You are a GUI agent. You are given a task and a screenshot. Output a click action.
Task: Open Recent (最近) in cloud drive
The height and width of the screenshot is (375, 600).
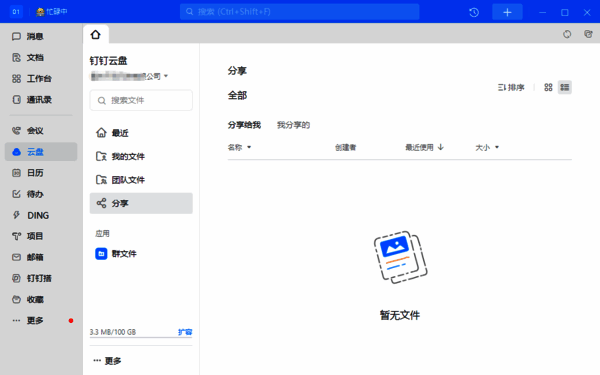tap(141, 133)
